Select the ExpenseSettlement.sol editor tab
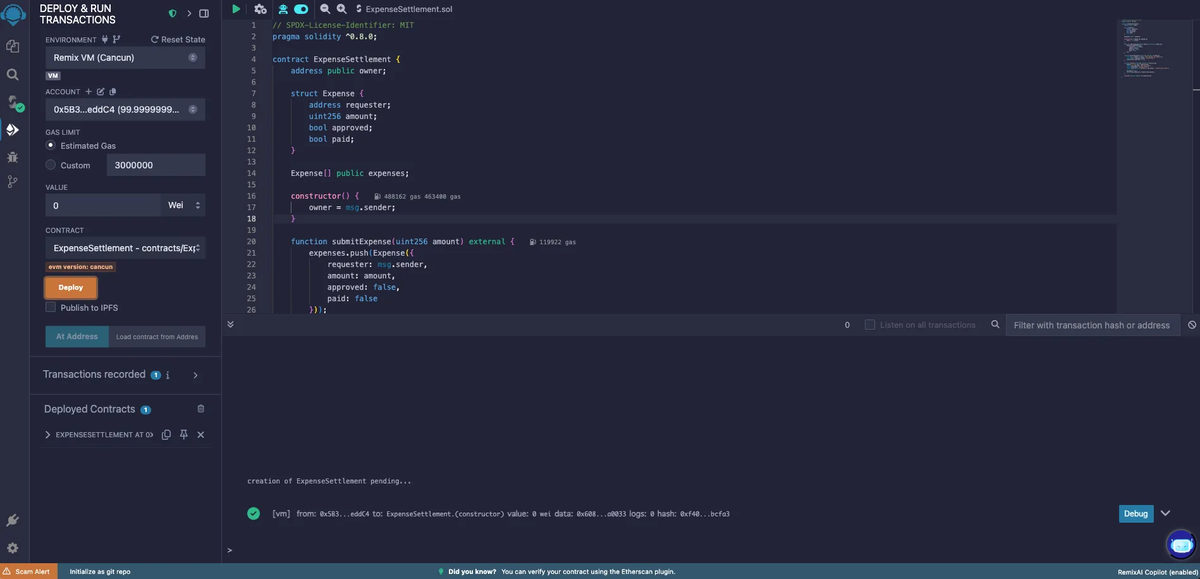The image size is (1200, 579). click(x=405, y=9)
